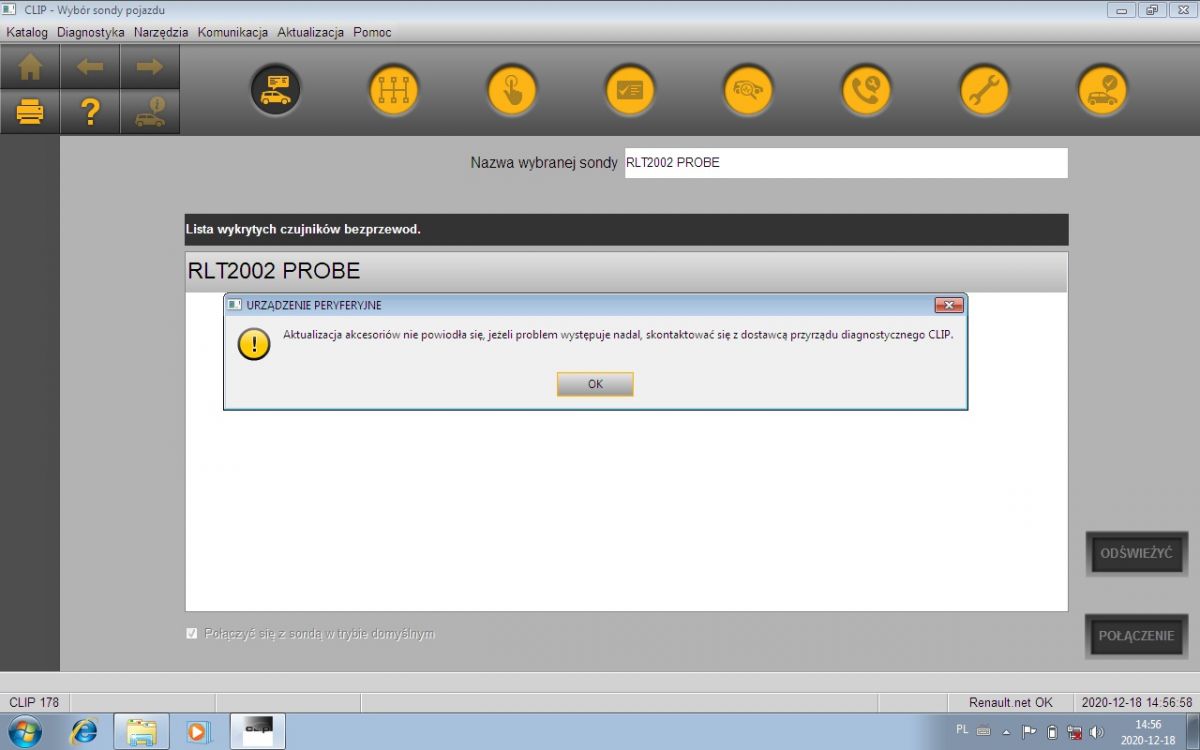The image size is (1200, 750).
Task: Open File Explorer from taskbar
Action: pos(141,732)
